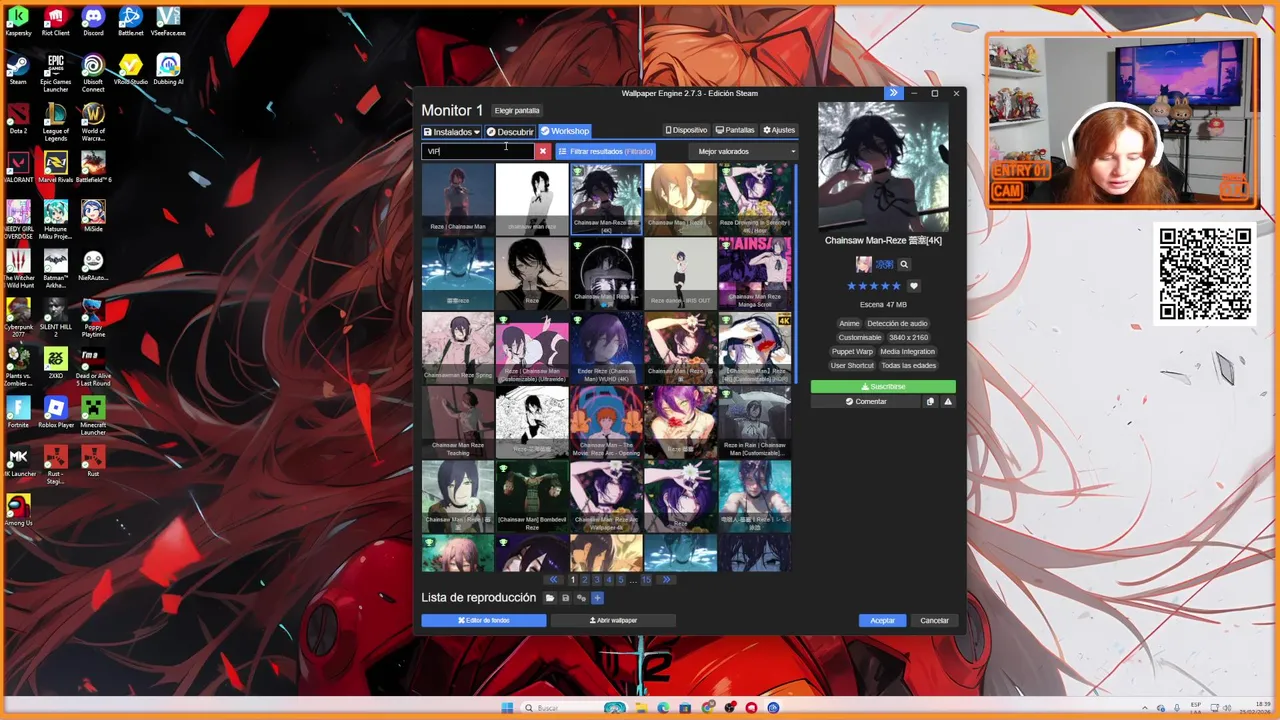The image size is (1280, 720).
Task: Clear the search with the red X
Action: coord(543,151)
